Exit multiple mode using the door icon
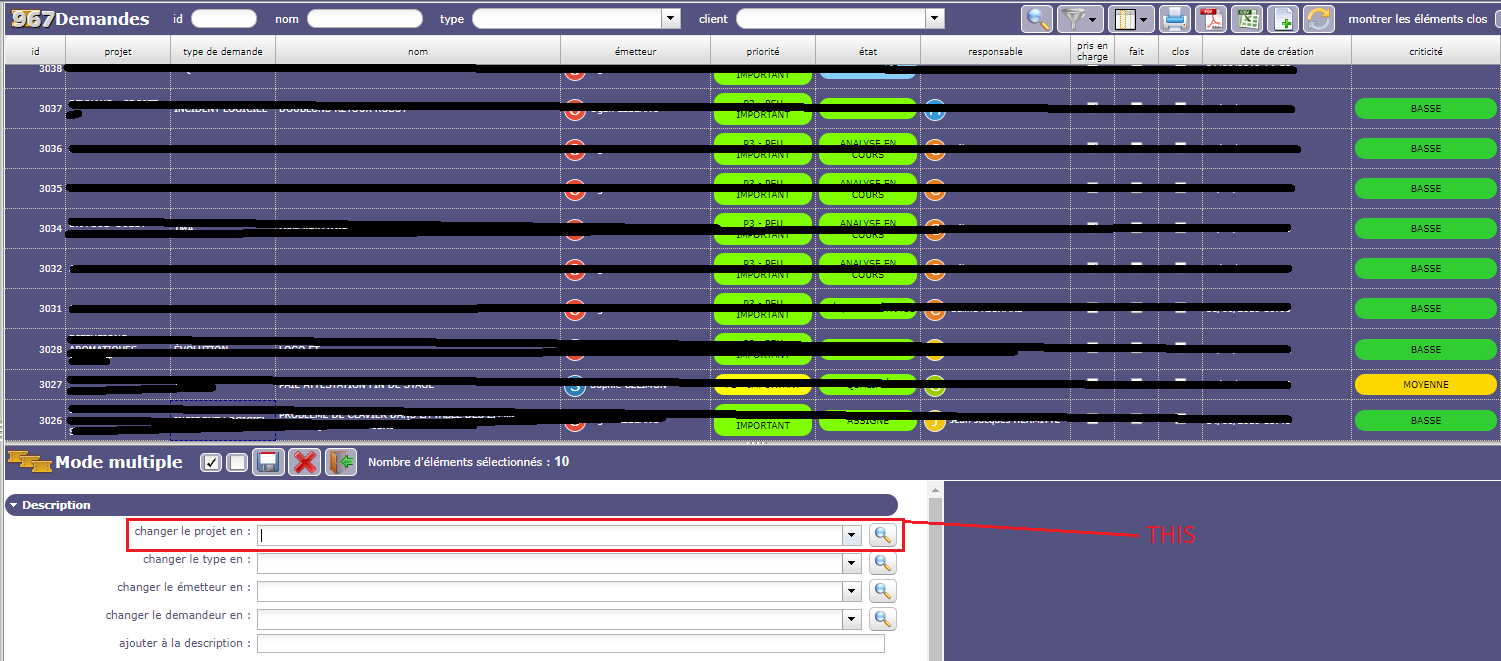1501x661 pixels. 341,462
